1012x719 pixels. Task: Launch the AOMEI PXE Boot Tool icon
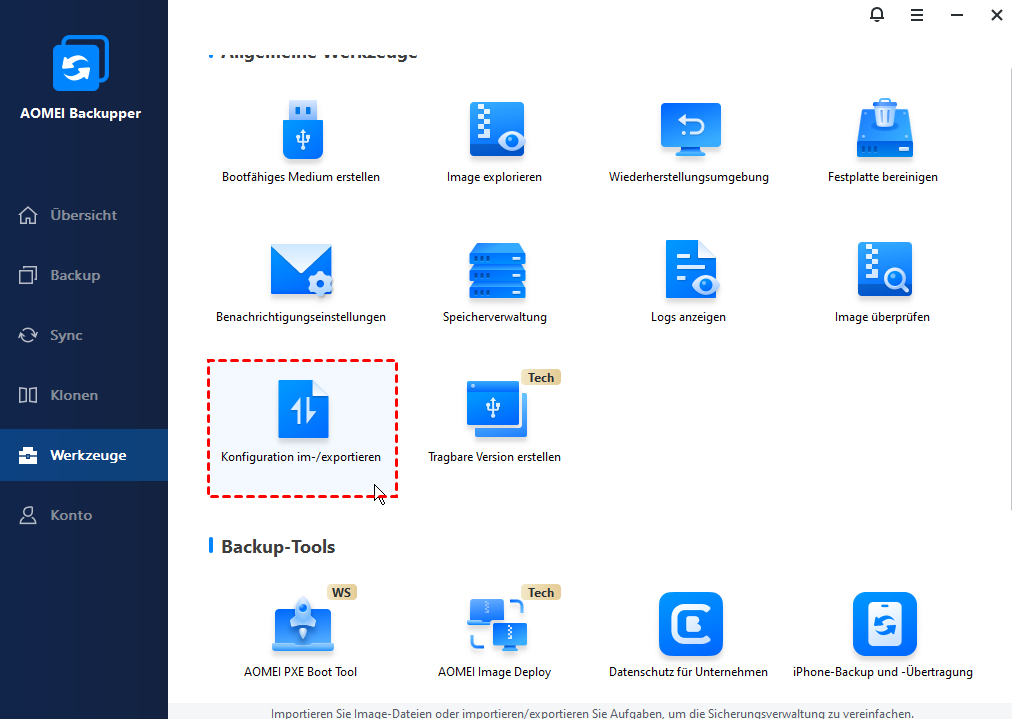[x=303, y=624]
